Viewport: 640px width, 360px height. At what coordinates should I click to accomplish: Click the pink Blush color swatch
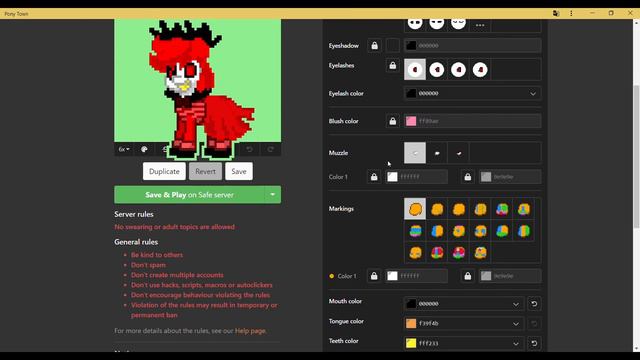click(411, 121)
